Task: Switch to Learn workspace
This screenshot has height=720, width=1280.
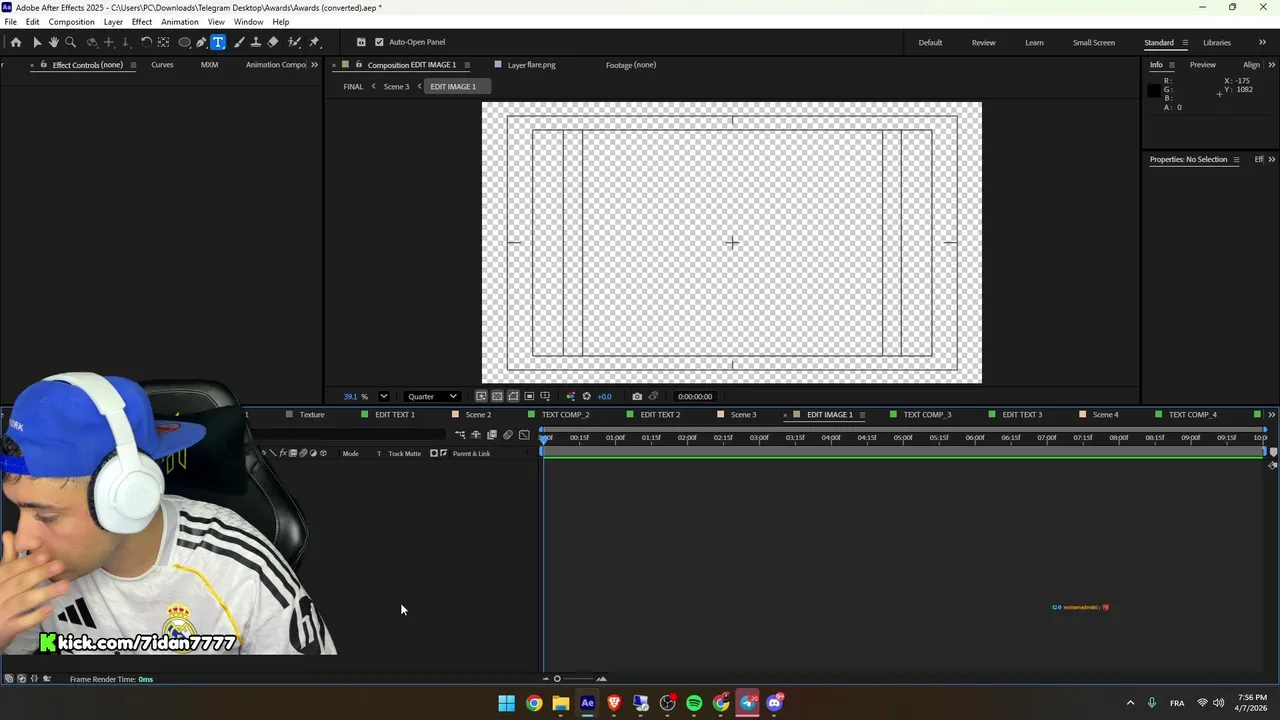Action: click(x=1034, y=42)
